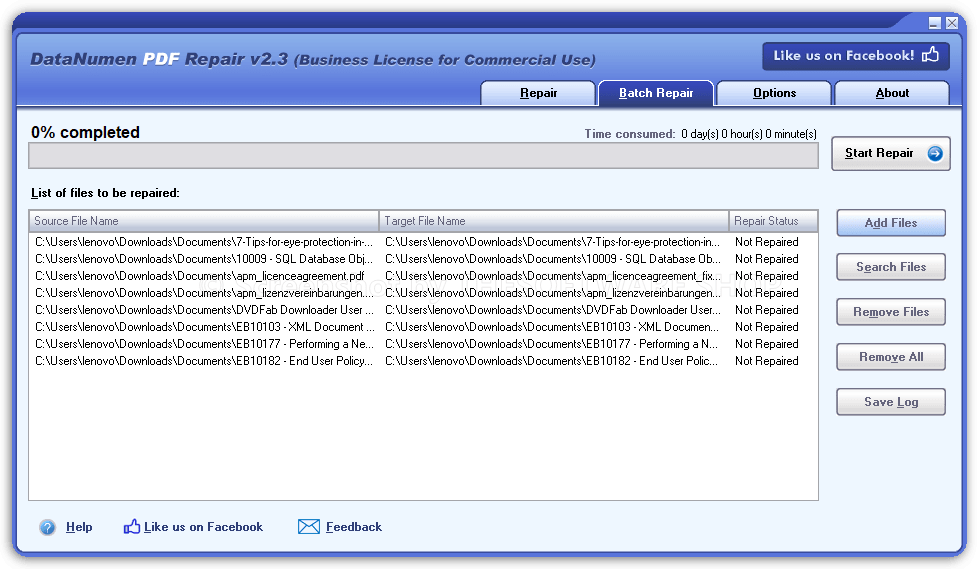979x569 pixels.
Task: Select source row EB10103 - XML Document ...
Action: click(x=205, y=327)
